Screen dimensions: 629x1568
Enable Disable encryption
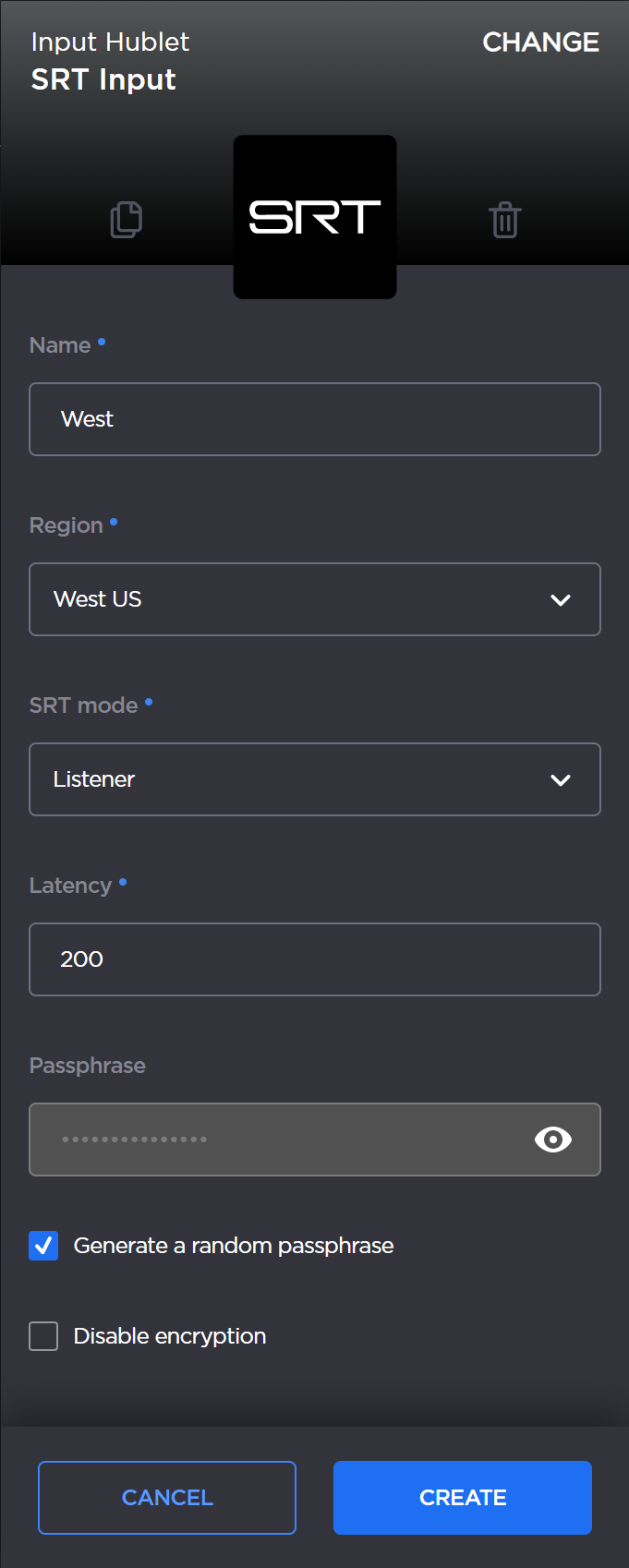43,1336
